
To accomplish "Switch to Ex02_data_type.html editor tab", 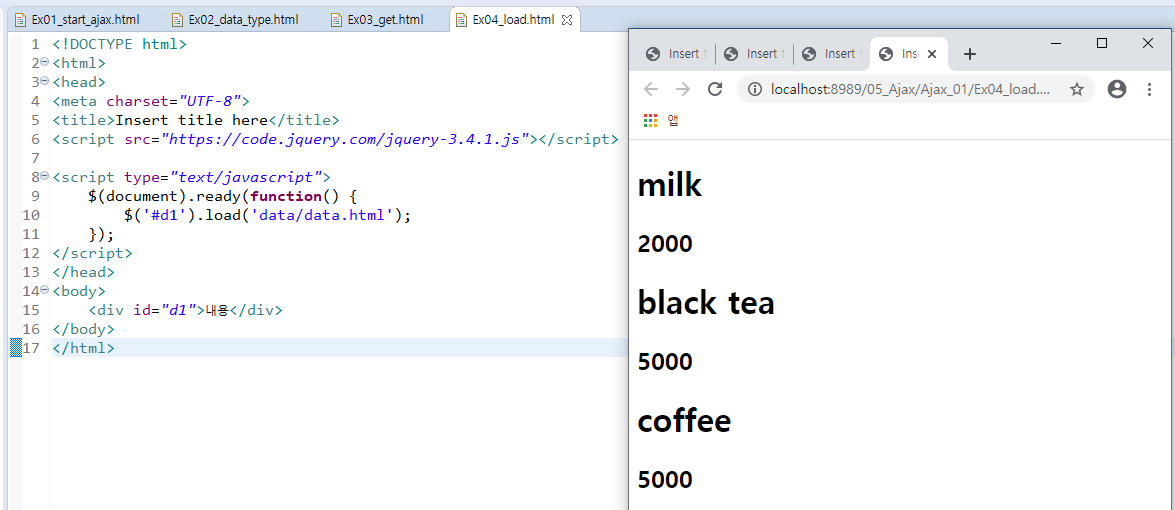I will [x=235, y=19].
